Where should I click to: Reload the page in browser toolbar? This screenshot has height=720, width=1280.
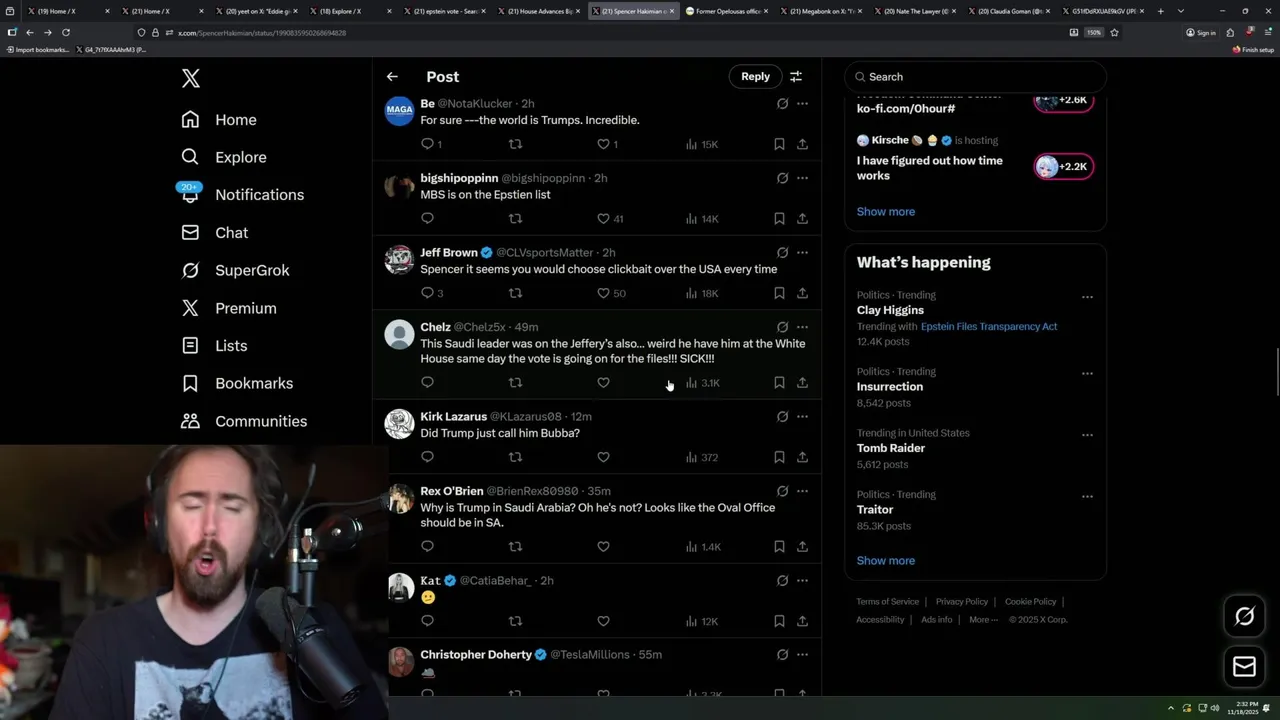click(x=66, y=32)
